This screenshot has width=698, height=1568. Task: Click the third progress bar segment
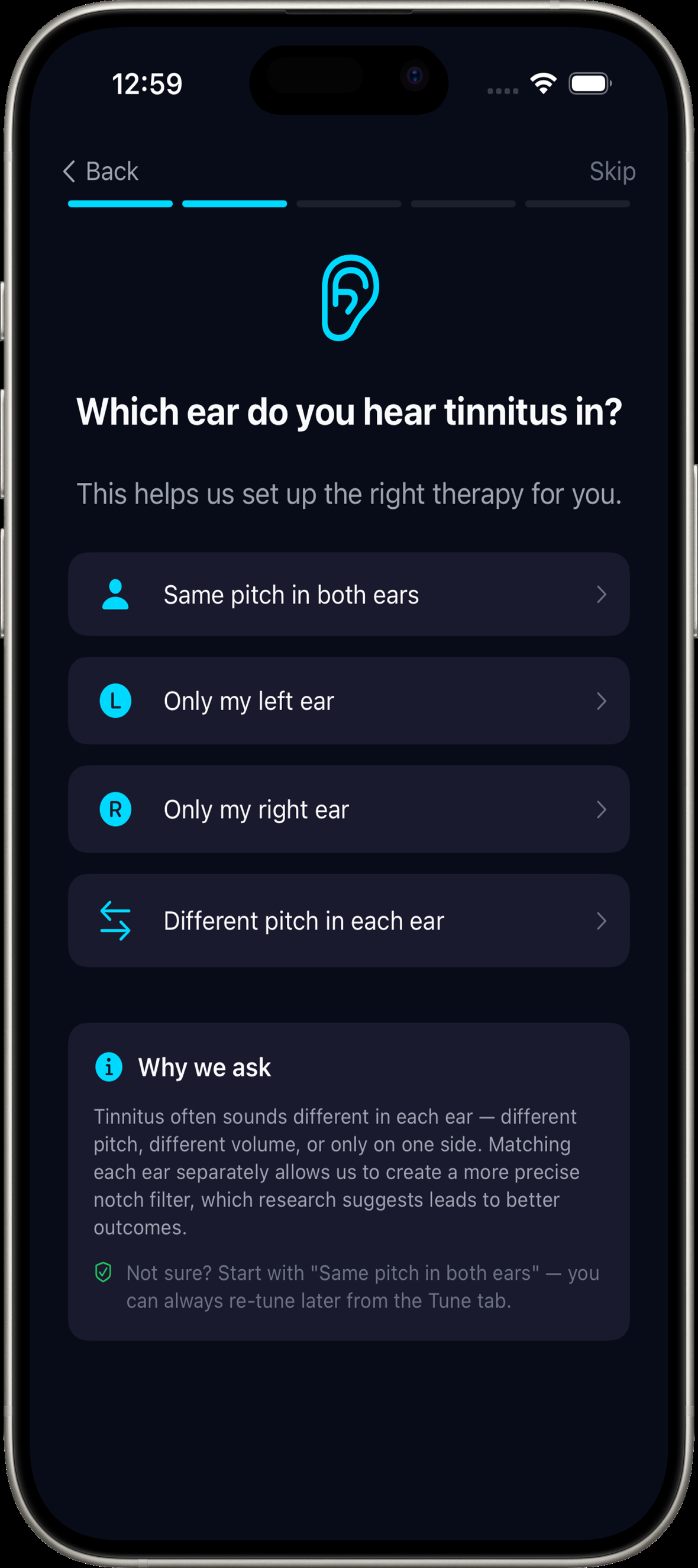pyautogui.click(x=348, y=204)
